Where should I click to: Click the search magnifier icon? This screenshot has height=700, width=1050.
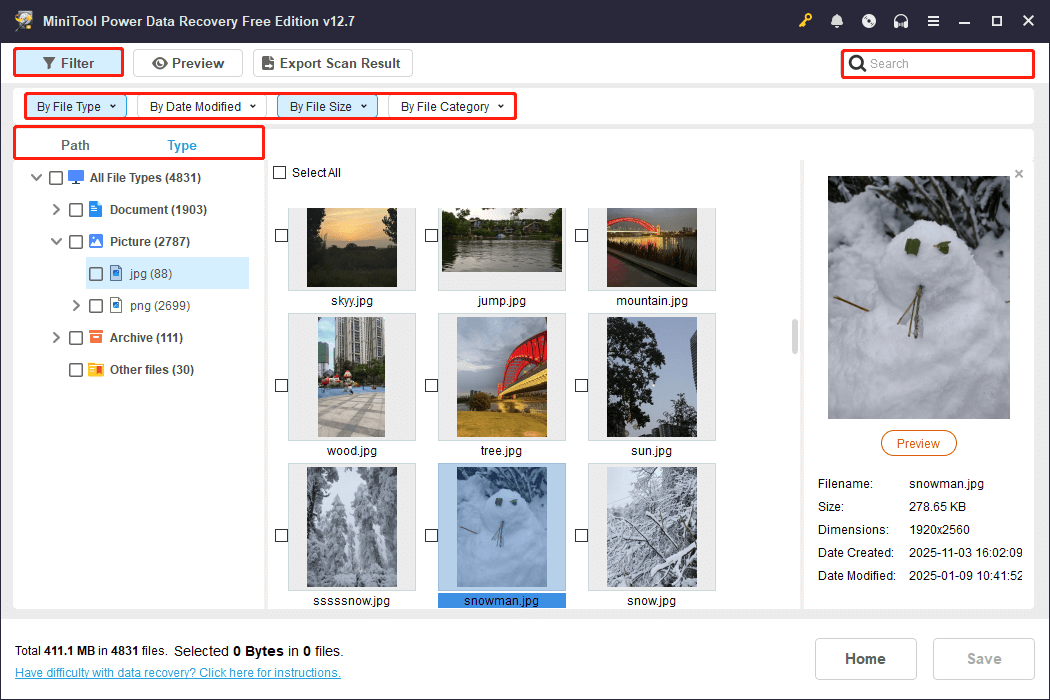[x=857, y=63]
